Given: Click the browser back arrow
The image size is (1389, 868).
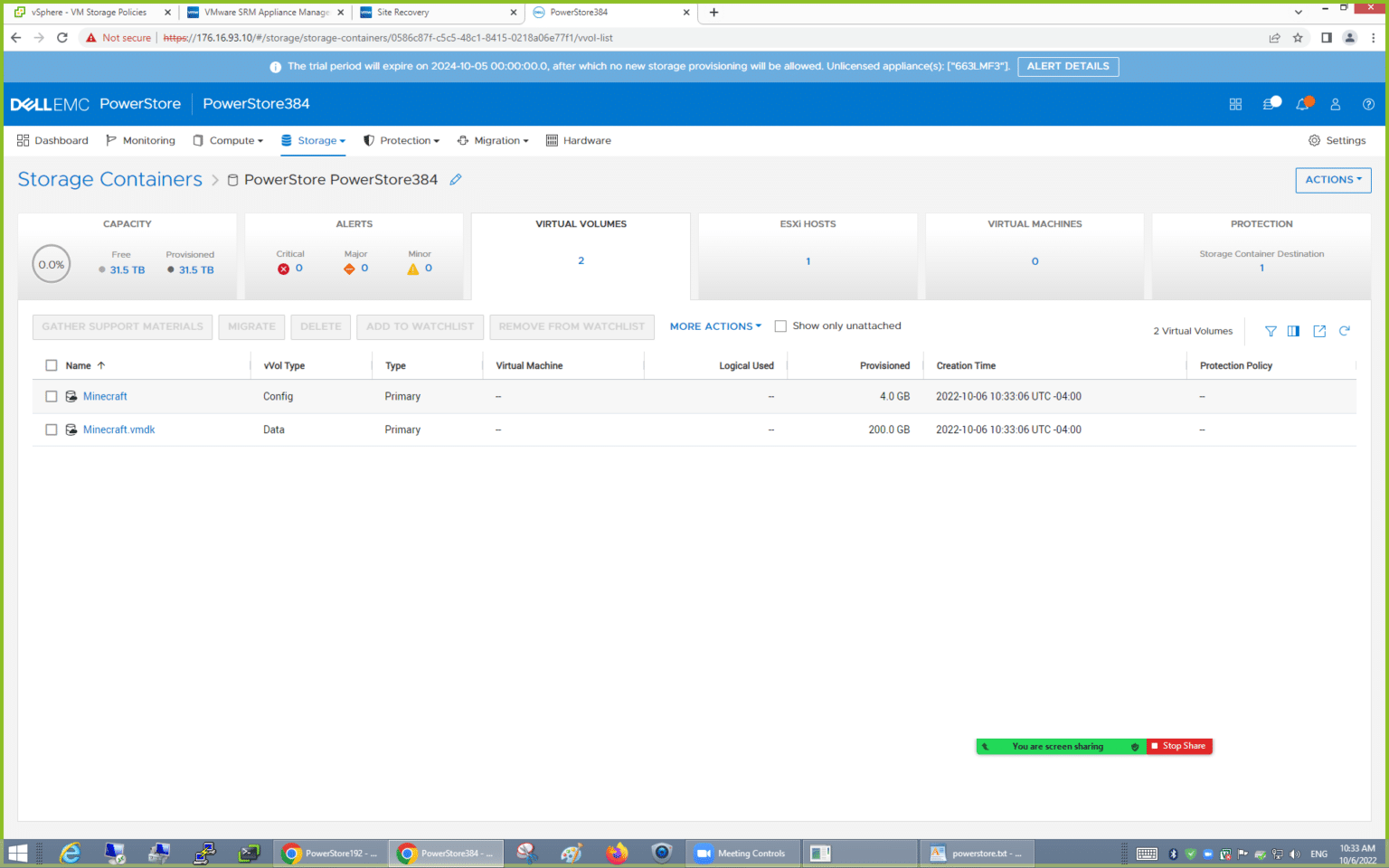Looking at the screenshot, I should point(16,37).
